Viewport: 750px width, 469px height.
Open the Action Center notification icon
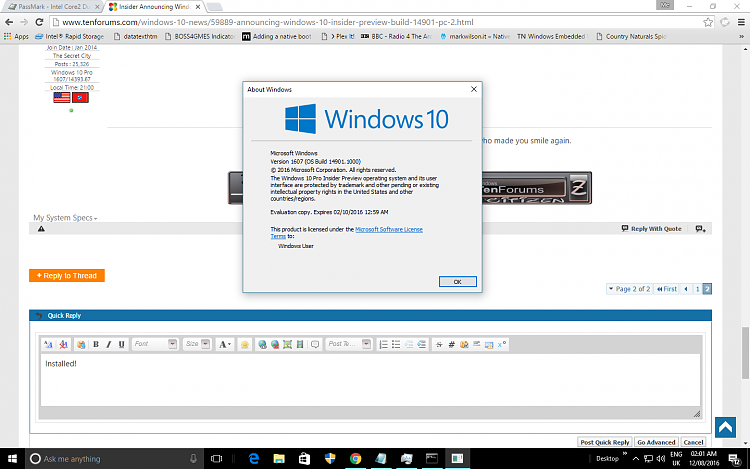(x=734, y=459)
